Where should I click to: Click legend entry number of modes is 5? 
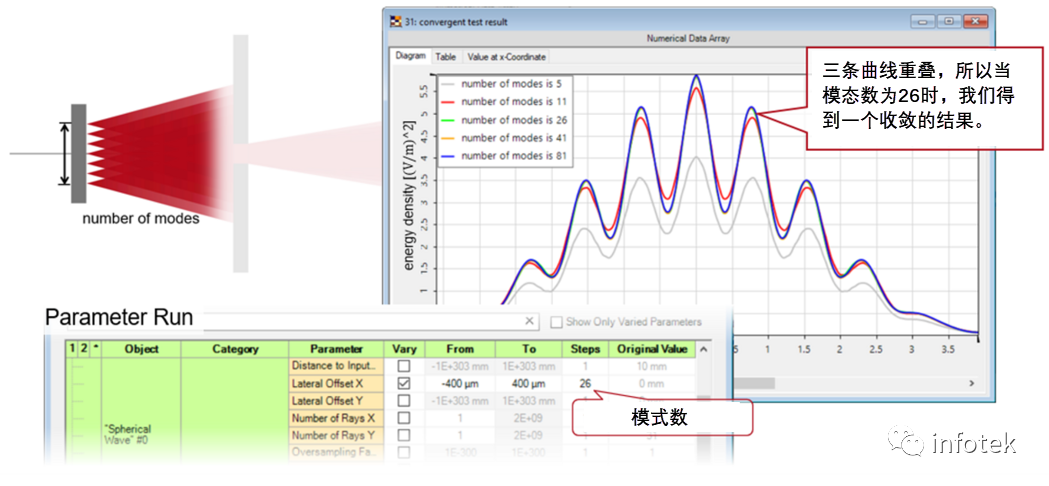pyautogui.click(x=500, y=84)
